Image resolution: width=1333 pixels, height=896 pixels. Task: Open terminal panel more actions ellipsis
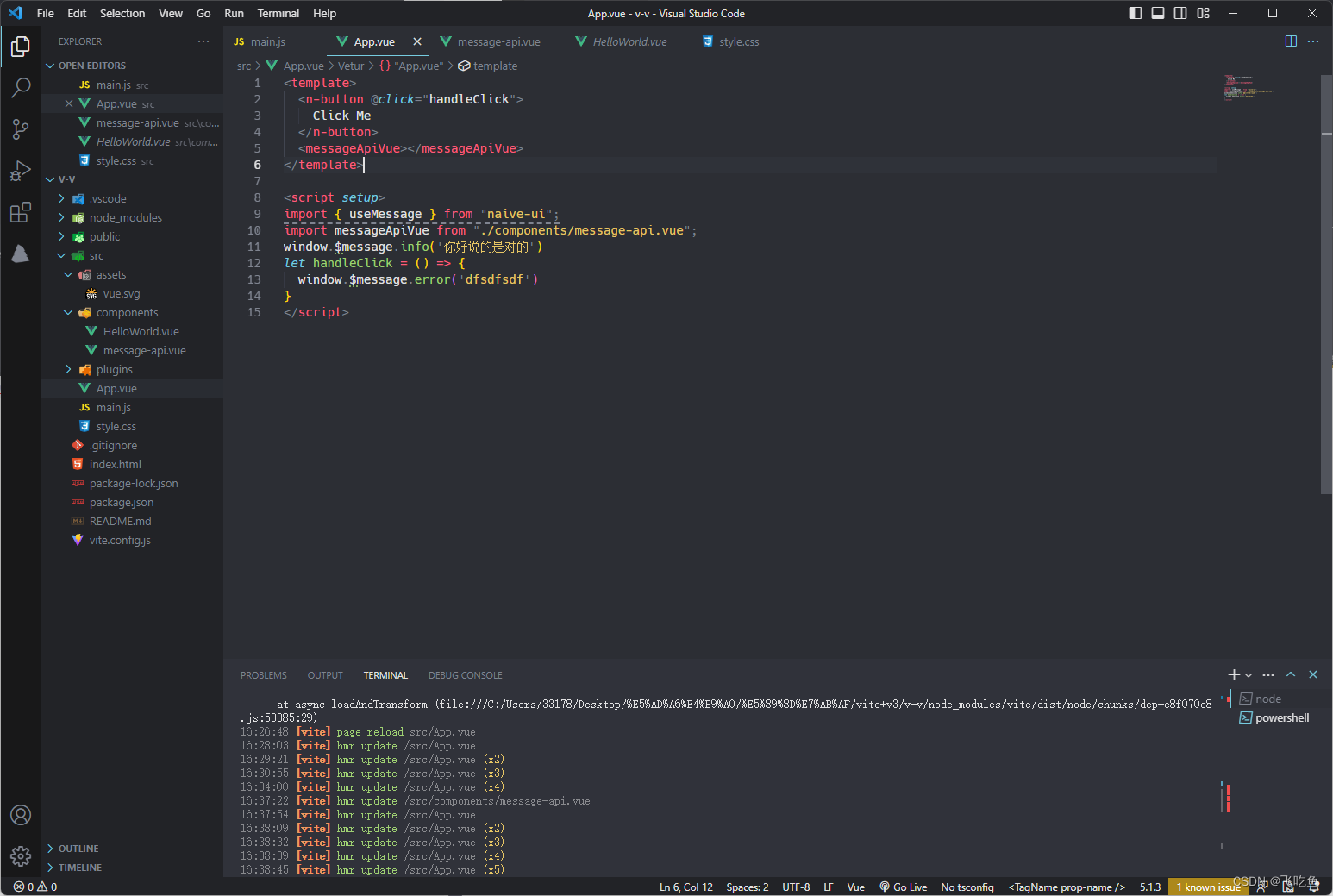tap(1268, 675)
